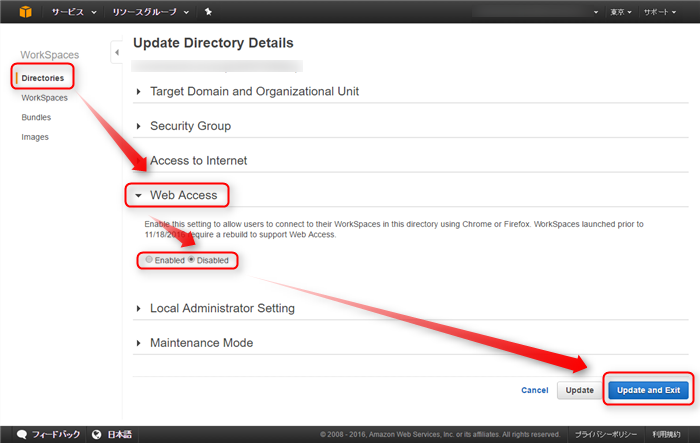The width and height of the screenshot is (700, 443).
Task: Click the Web Access description text
Action: point(394,229)
